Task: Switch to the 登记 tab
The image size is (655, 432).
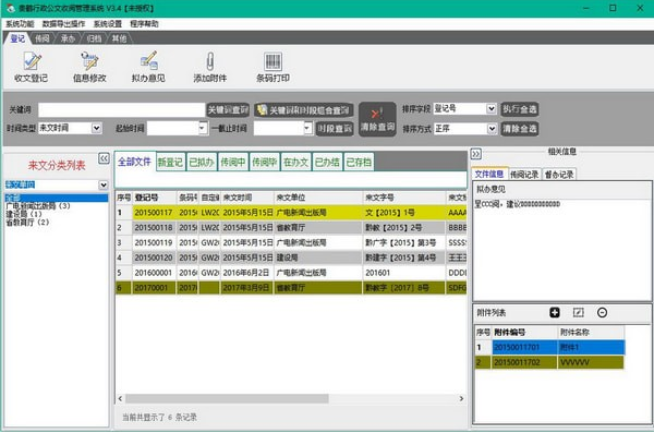Action: click(x=18, y=39)
